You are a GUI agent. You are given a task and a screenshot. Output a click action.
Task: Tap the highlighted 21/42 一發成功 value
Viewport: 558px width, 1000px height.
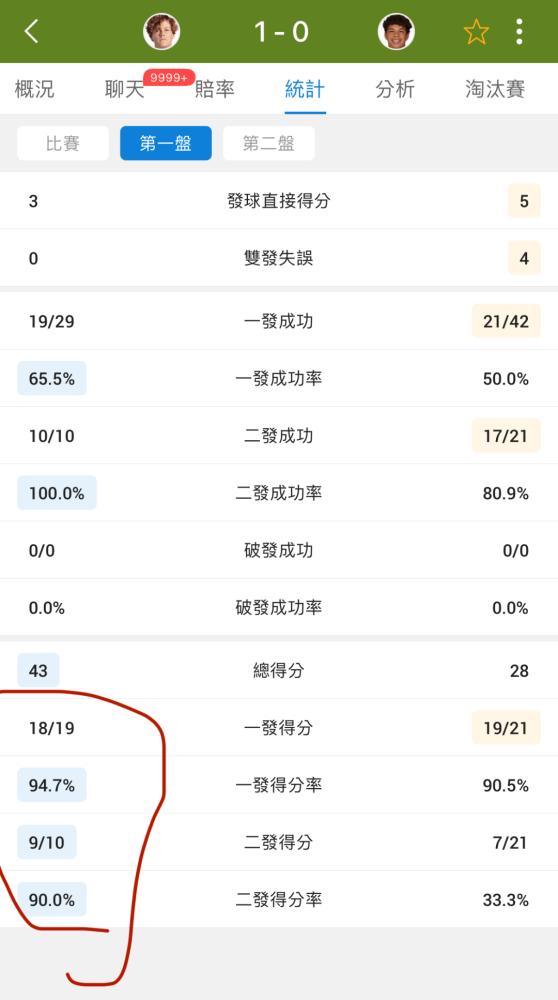click(506, 321)
